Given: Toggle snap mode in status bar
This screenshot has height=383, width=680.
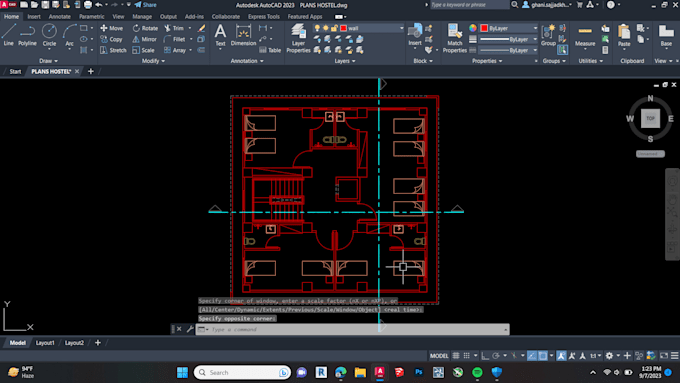Looking at the screenshot, I should (466, 356).
